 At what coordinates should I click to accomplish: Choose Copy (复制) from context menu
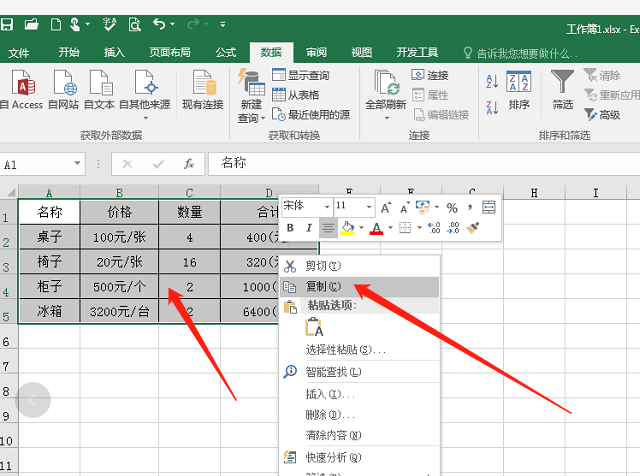360,287
